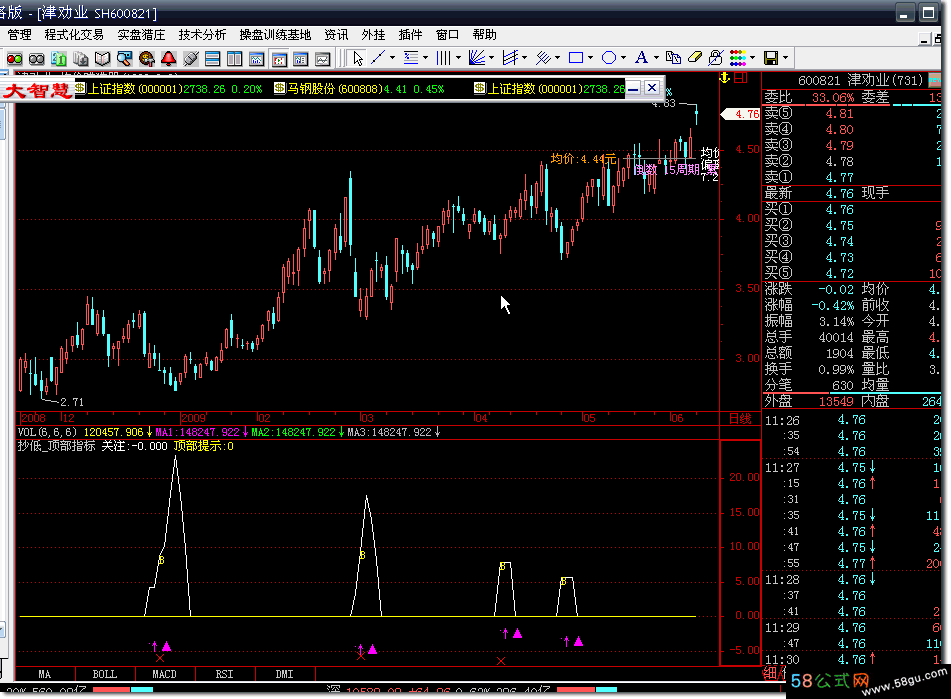Select the horizontal split layout icon
Screen dimensions: 951x699
212,59
